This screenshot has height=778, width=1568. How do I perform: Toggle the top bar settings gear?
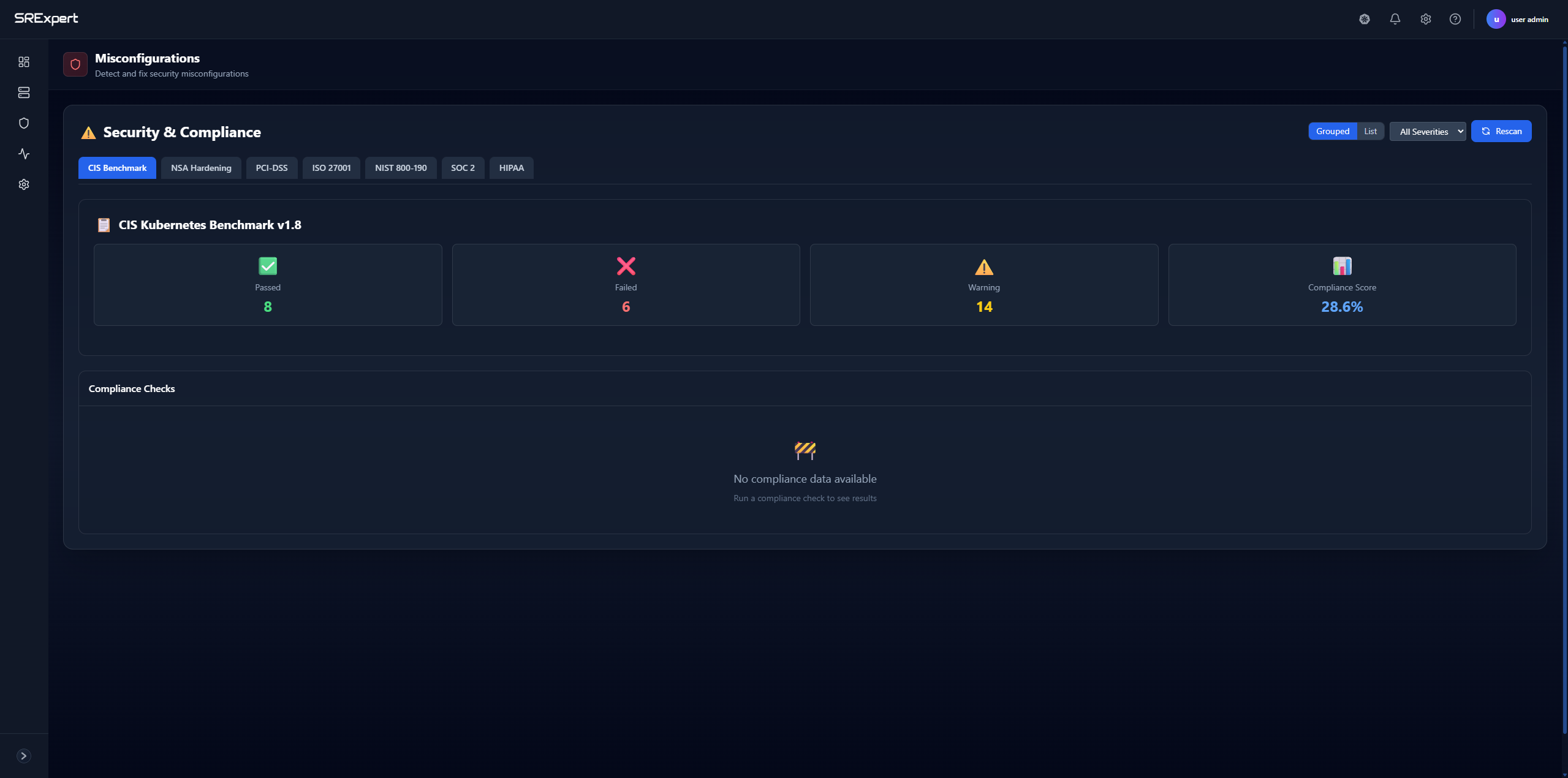(x=1425, y=18)
